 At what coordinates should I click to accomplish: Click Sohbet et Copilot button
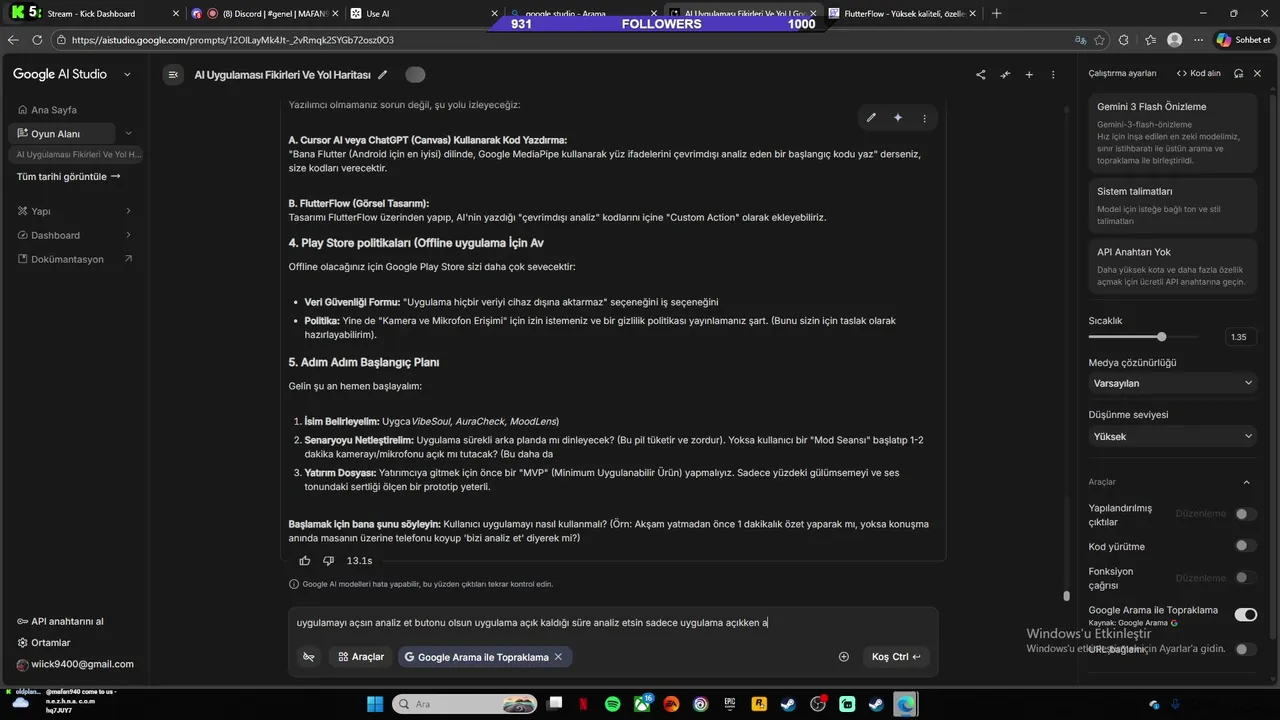[x=1243, y=40]
